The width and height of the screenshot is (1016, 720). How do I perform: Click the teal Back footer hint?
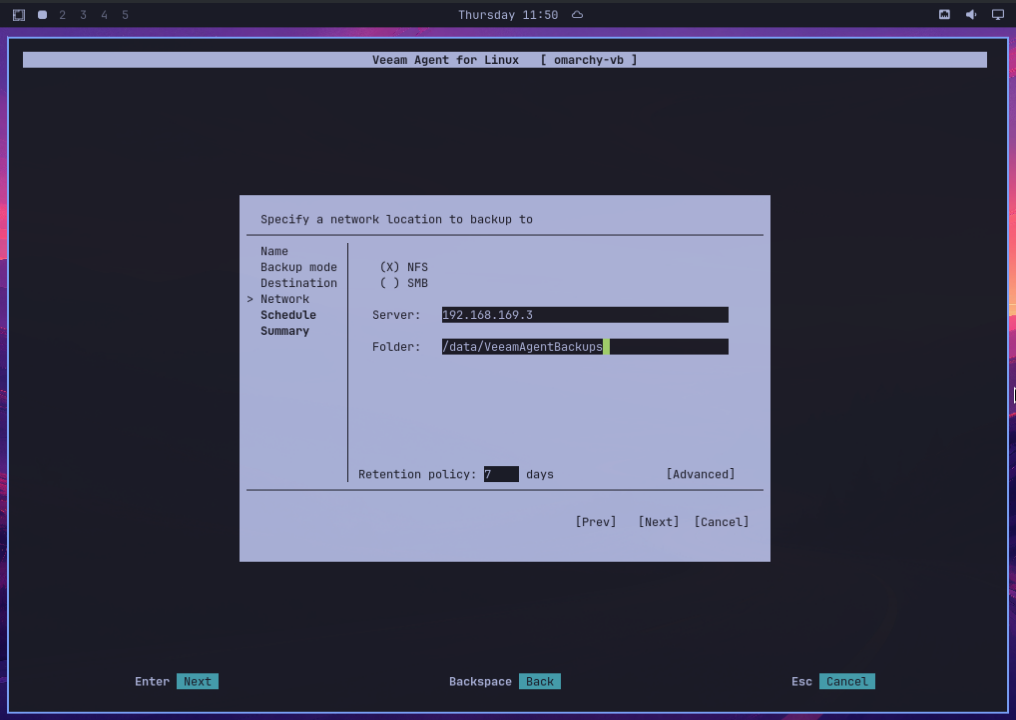(540, 682)
